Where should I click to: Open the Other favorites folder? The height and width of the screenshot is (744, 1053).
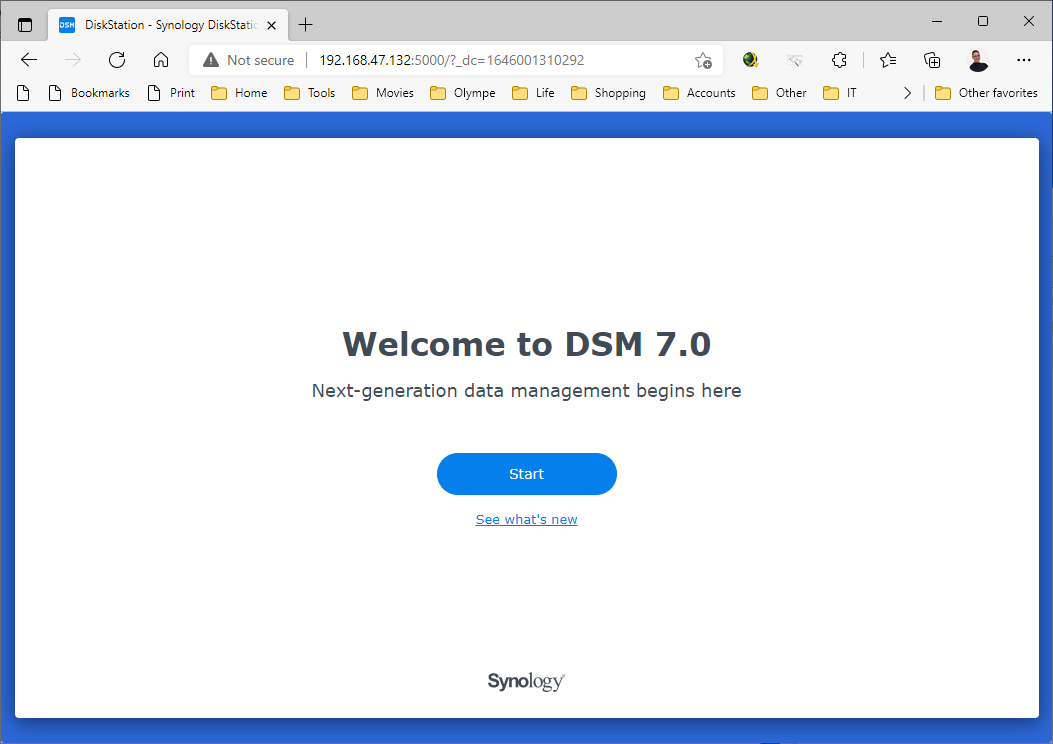[x=987, y=93]
